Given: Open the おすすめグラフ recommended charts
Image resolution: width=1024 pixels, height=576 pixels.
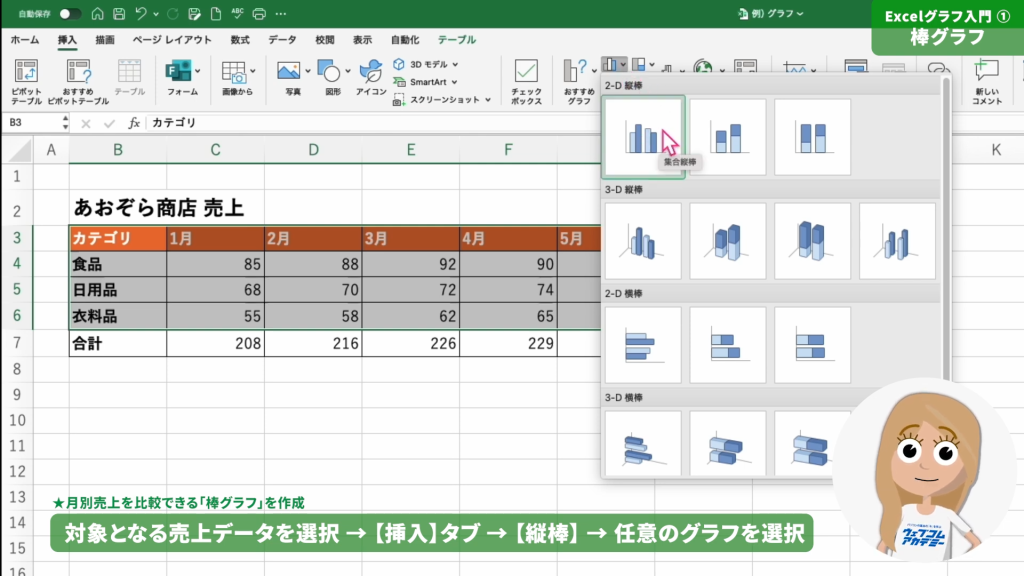Looking at the screenshot, I should coord(579,81).
